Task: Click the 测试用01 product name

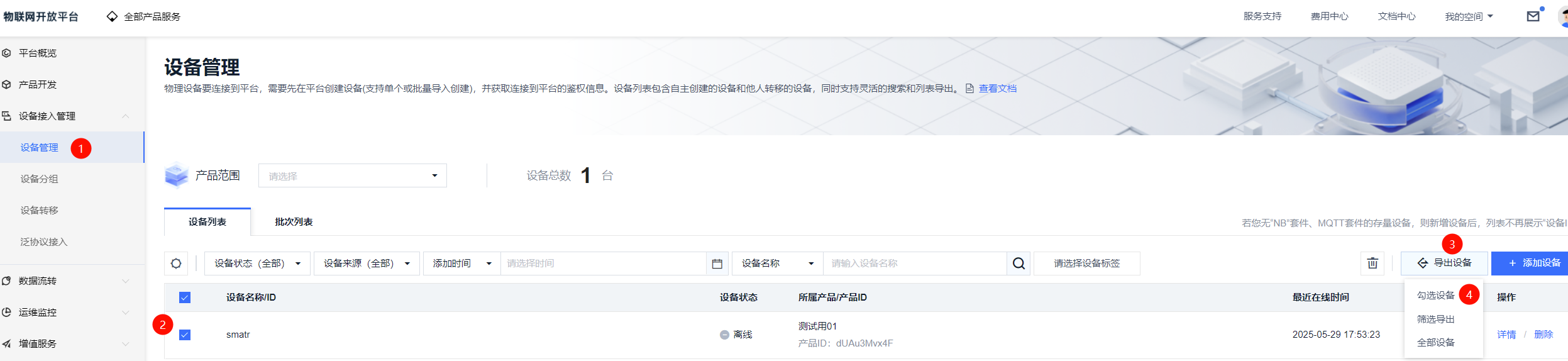Action: click(817, 326)
